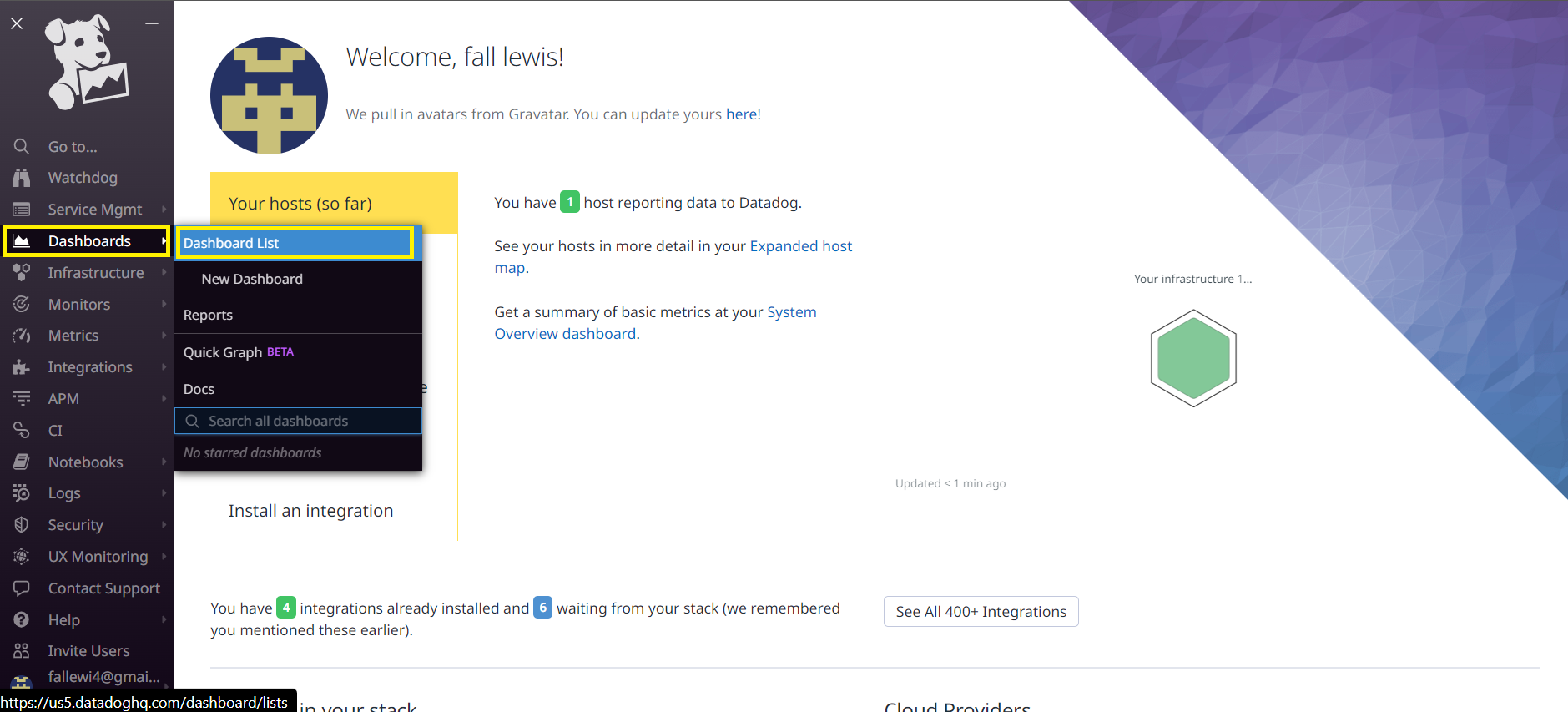This screenshot has width=1568, height=712.
Task: Close the navigation with the X icon
Action: [17, 23]
